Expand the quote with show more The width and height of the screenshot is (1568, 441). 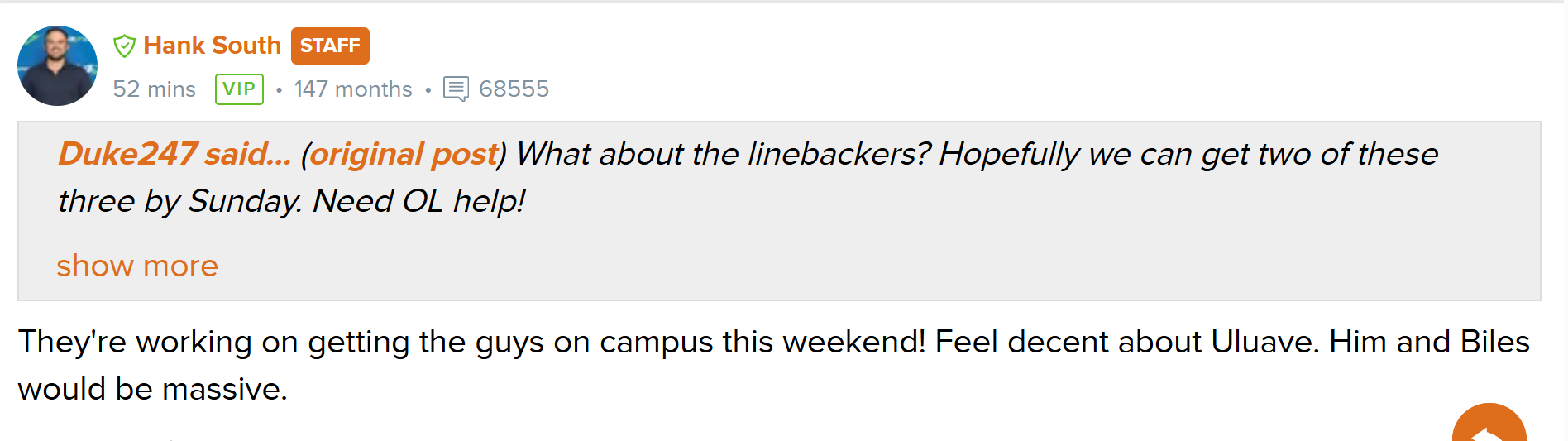pyautogui.click(x=137, y=266)
